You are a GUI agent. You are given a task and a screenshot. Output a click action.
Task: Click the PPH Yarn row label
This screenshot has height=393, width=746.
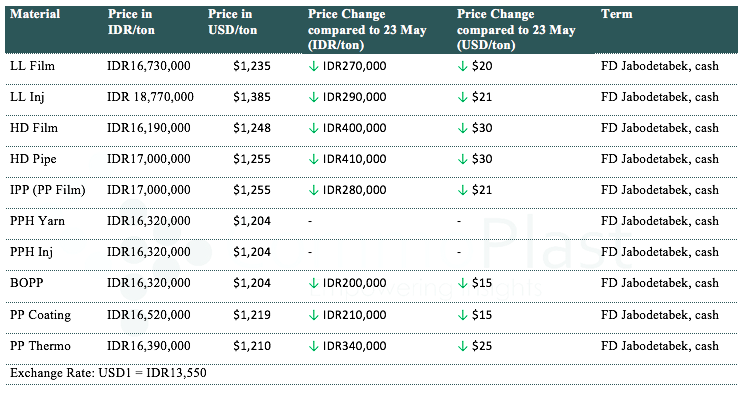[x=38, y=221]
